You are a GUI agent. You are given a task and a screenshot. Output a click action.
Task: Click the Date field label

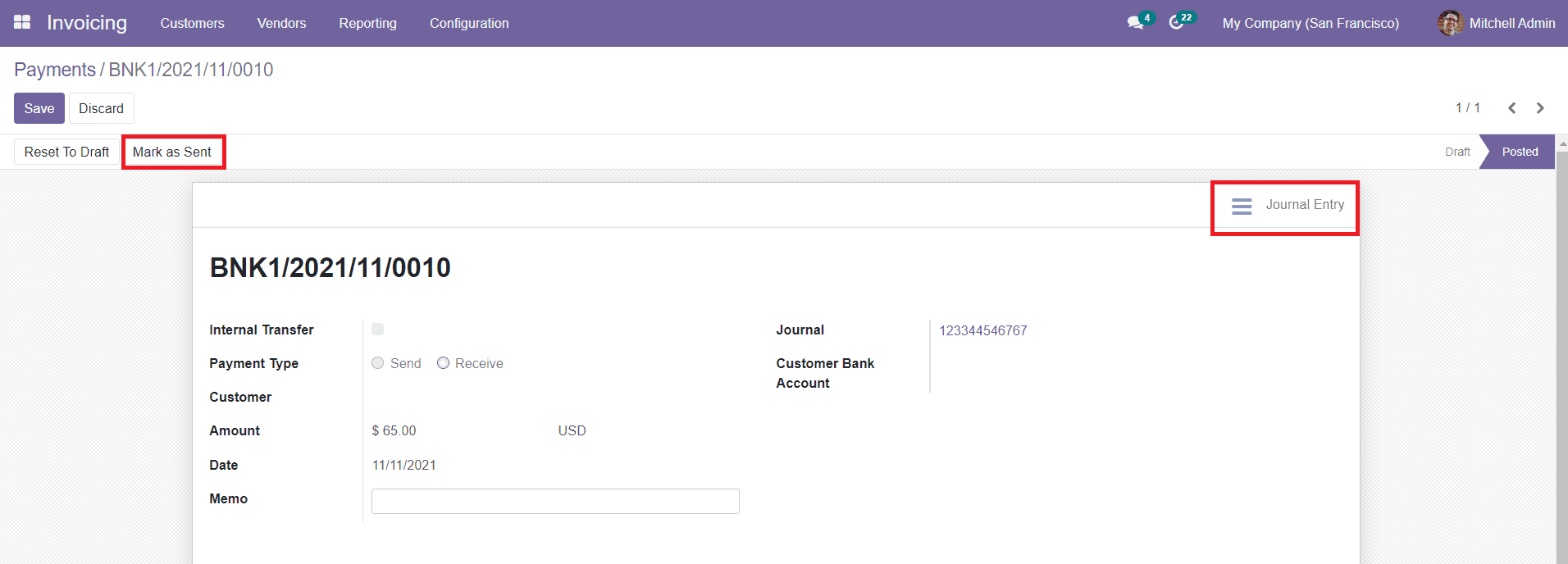[223, 465]
